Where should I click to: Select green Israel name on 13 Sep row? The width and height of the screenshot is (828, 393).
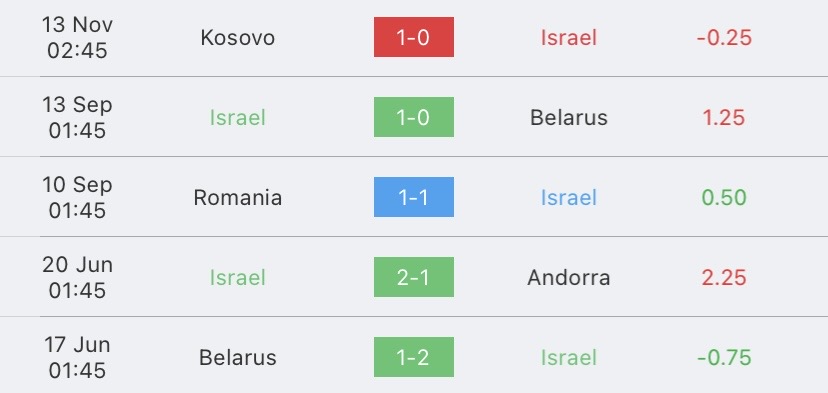[x=238, y=117]
